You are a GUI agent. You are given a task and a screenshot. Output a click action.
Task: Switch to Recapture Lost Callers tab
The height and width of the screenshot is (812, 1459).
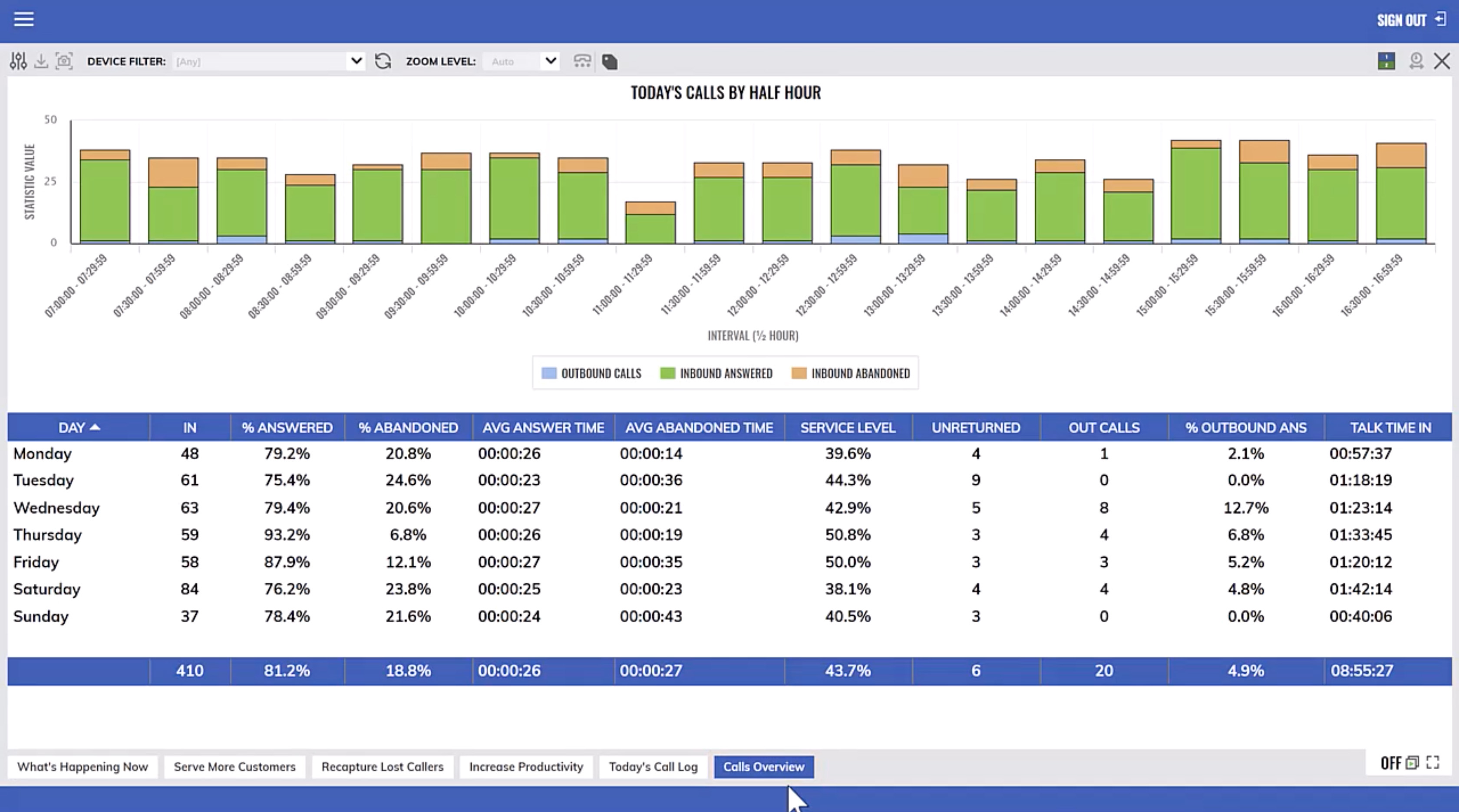click(382, 767)
